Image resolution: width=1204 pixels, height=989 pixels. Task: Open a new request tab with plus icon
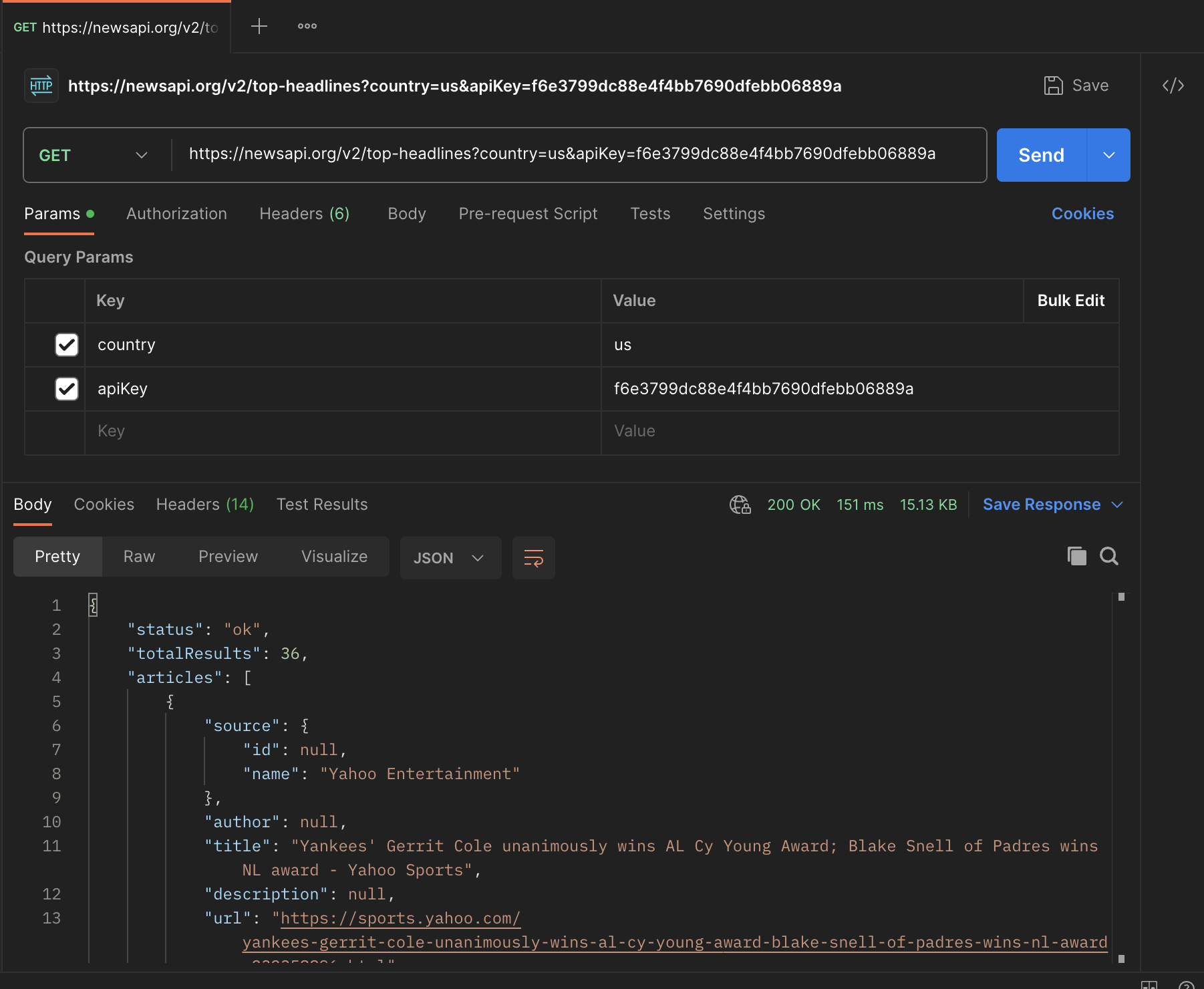pyautogui.click(x=259, y=26)
